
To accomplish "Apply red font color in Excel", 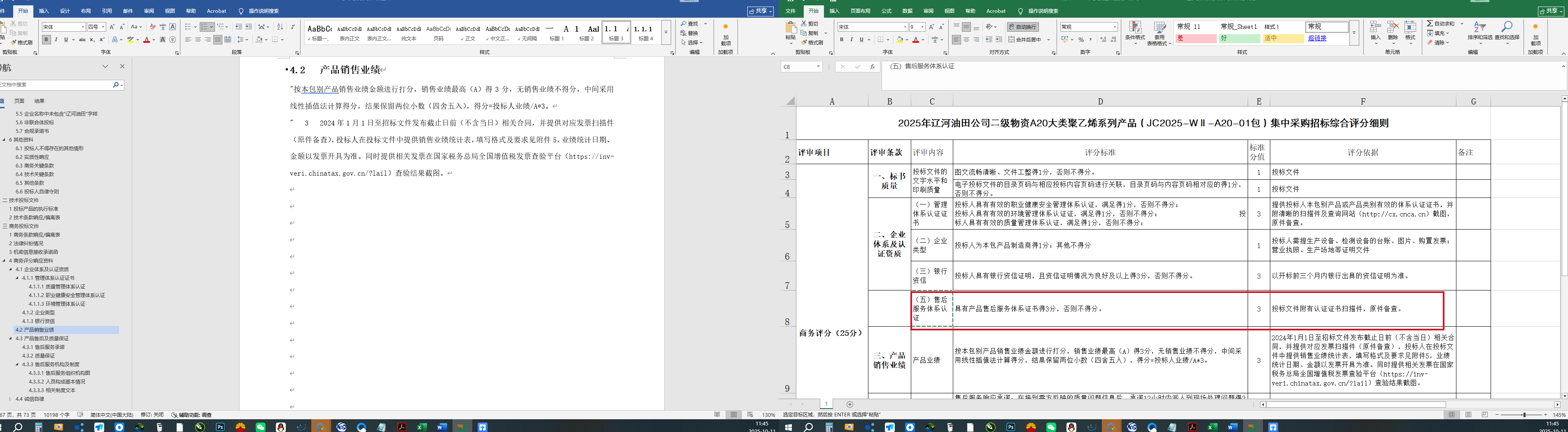I will (x=915, y=39).
